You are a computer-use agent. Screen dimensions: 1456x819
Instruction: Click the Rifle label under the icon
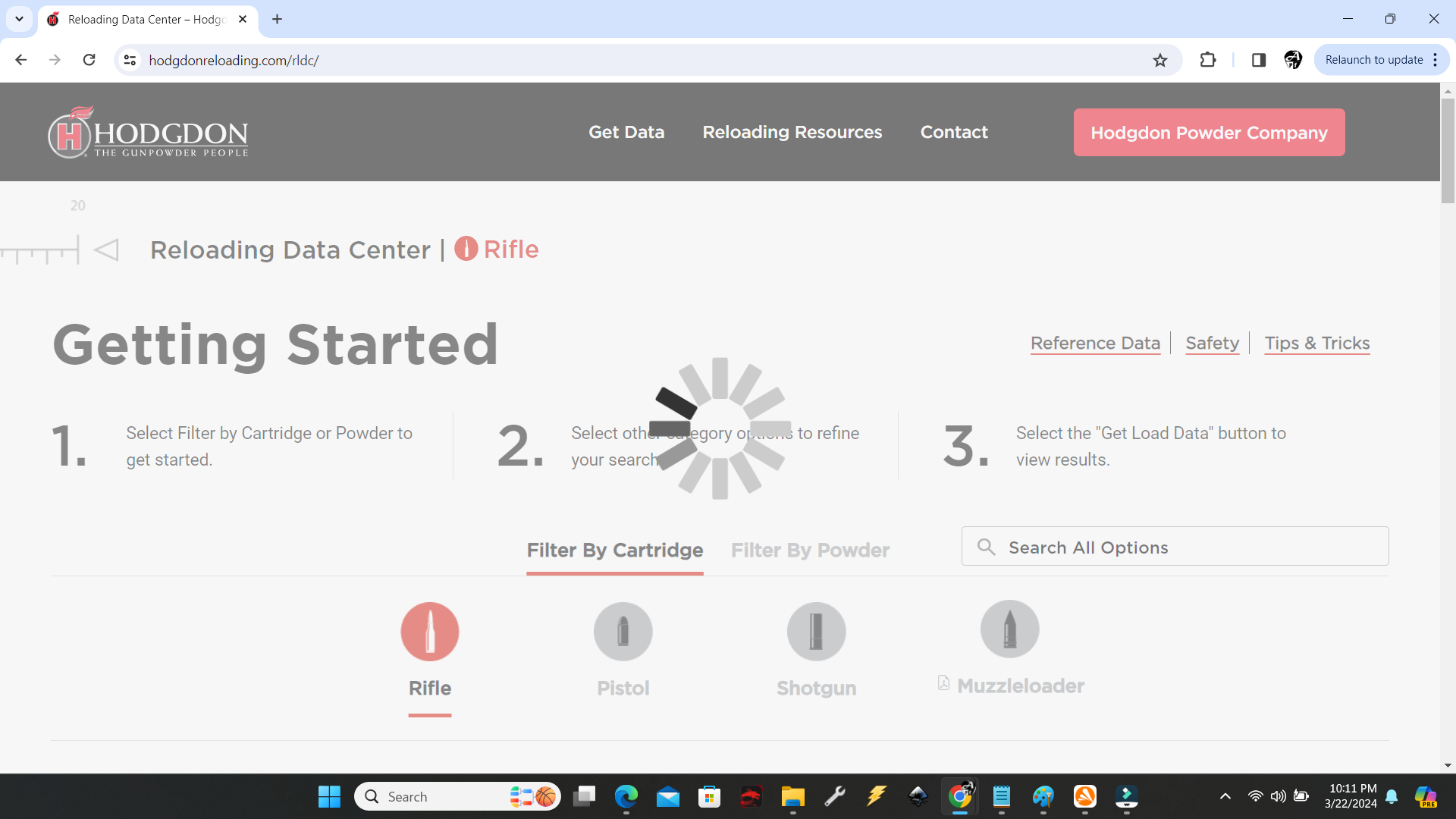tap(430, 689)
